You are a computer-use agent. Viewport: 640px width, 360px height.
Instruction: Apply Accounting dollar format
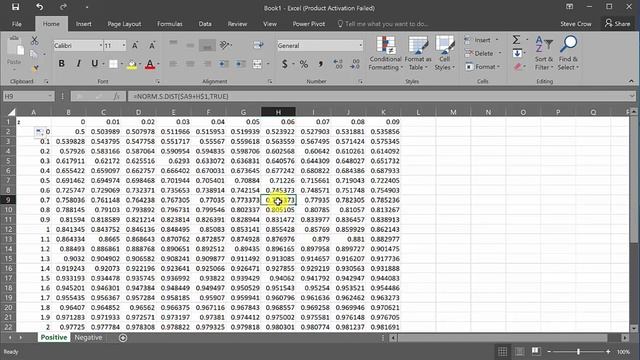[x=284, y=64]
